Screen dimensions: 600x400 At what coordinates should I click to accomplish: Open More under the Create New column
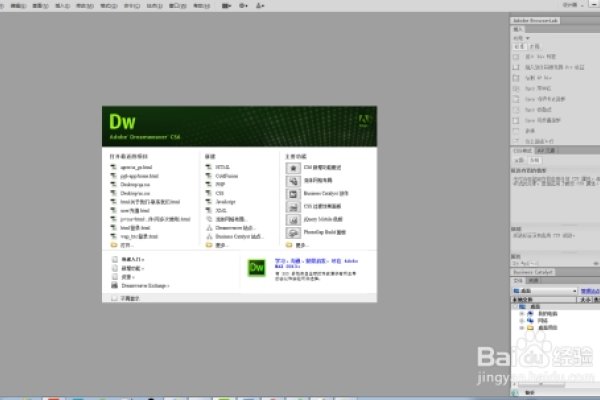click(221, 245)
